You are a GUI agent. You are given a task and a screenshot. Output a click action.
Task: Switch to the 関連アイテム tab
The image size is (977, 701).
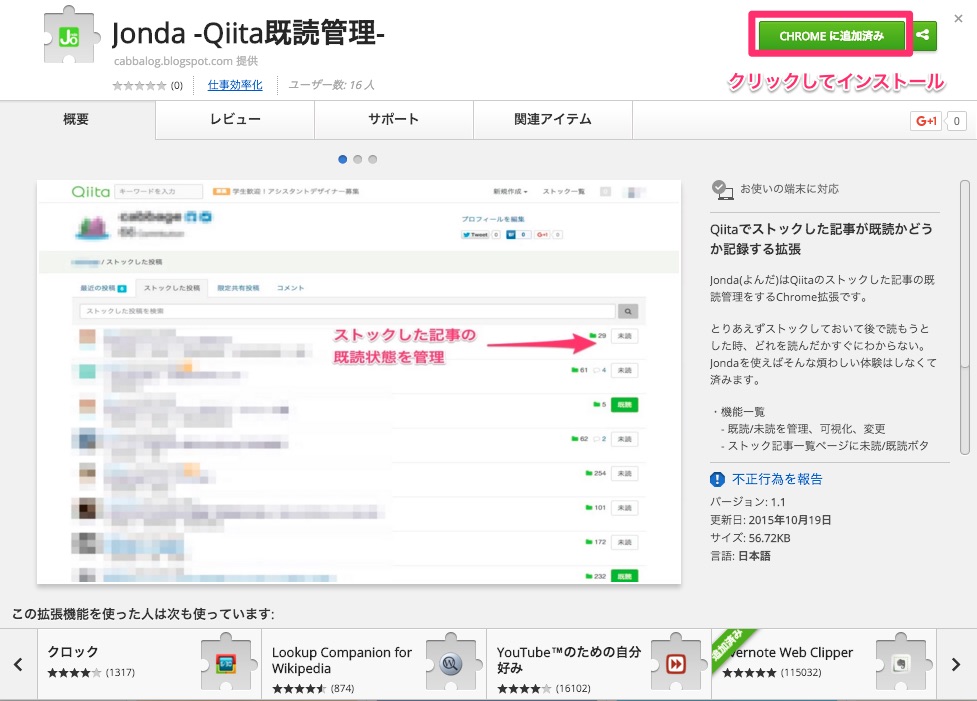[553, 119]
